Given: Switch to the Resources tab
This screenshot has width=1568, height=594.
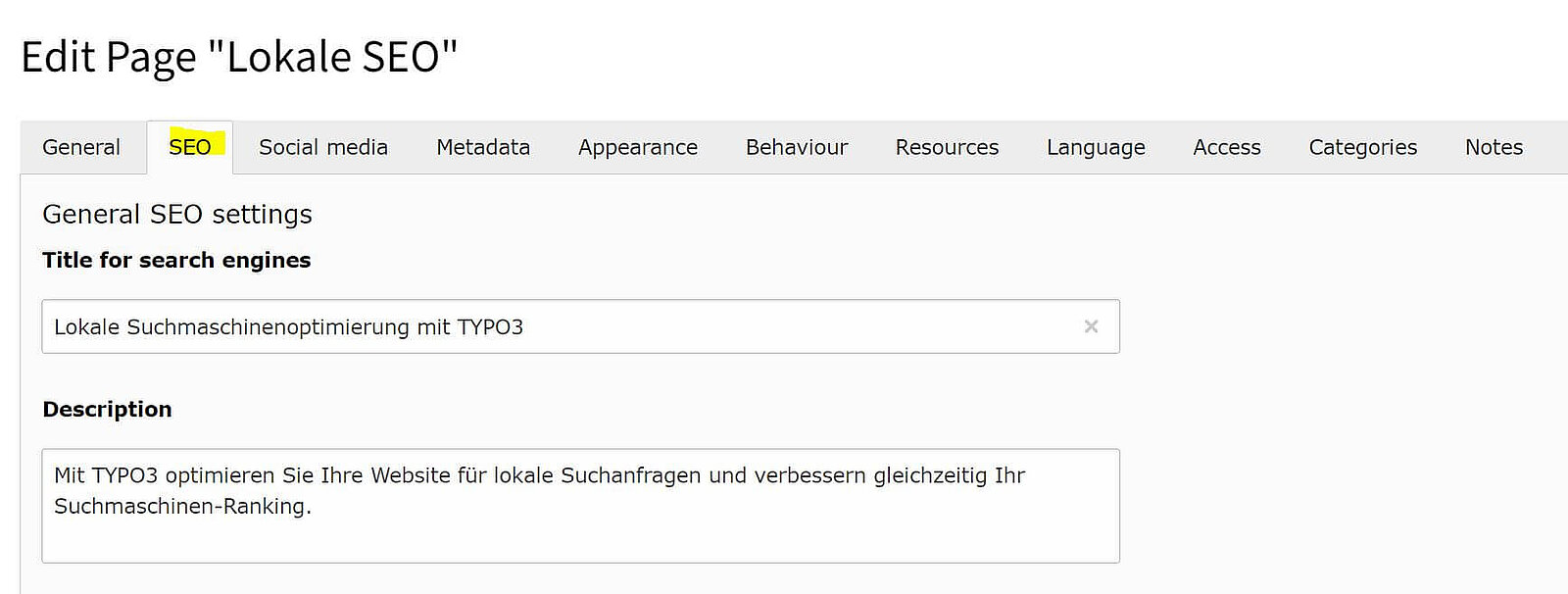Looking at the screenshot, I should tap(947, 147).
